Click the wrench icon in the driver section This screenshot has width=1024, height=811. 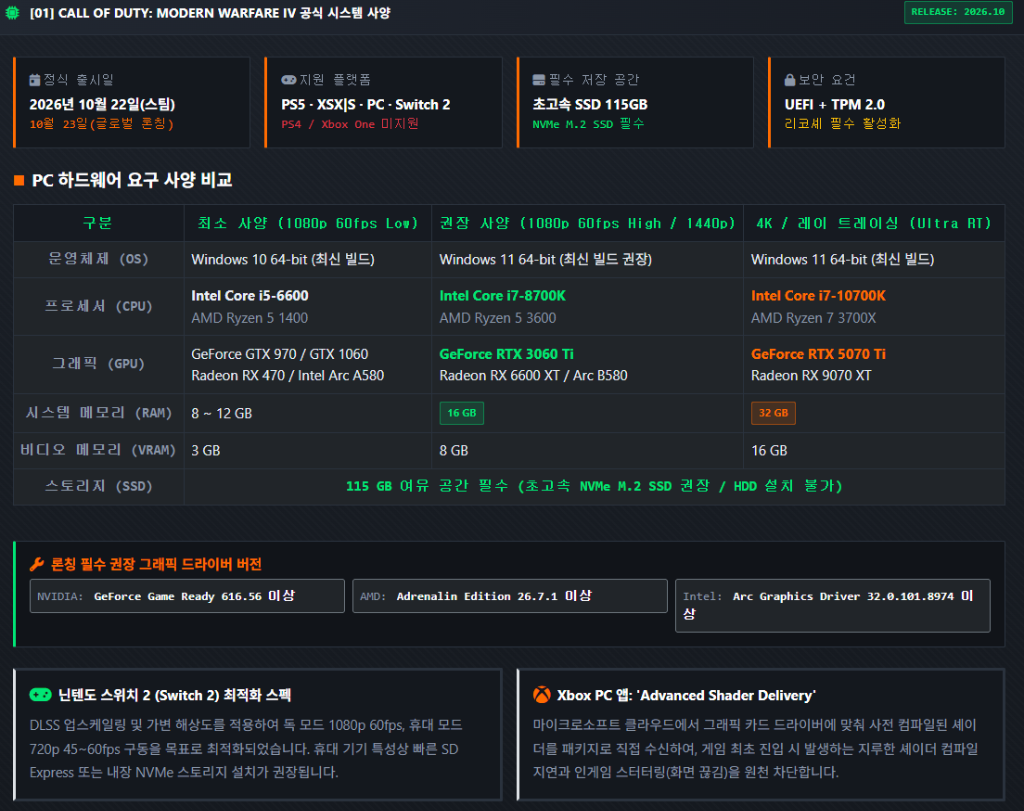[x=37, y=564]
